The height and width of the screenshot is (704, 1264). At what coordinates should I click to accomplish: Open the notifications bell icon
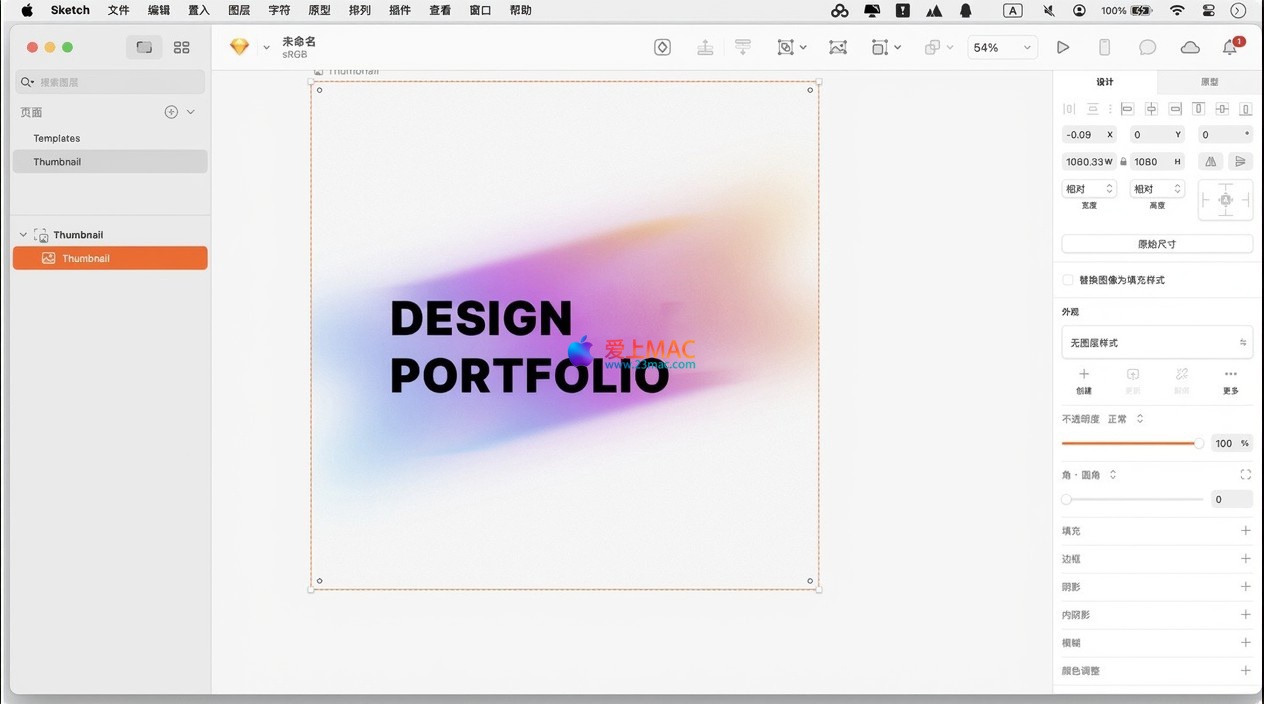[1230, 47]
